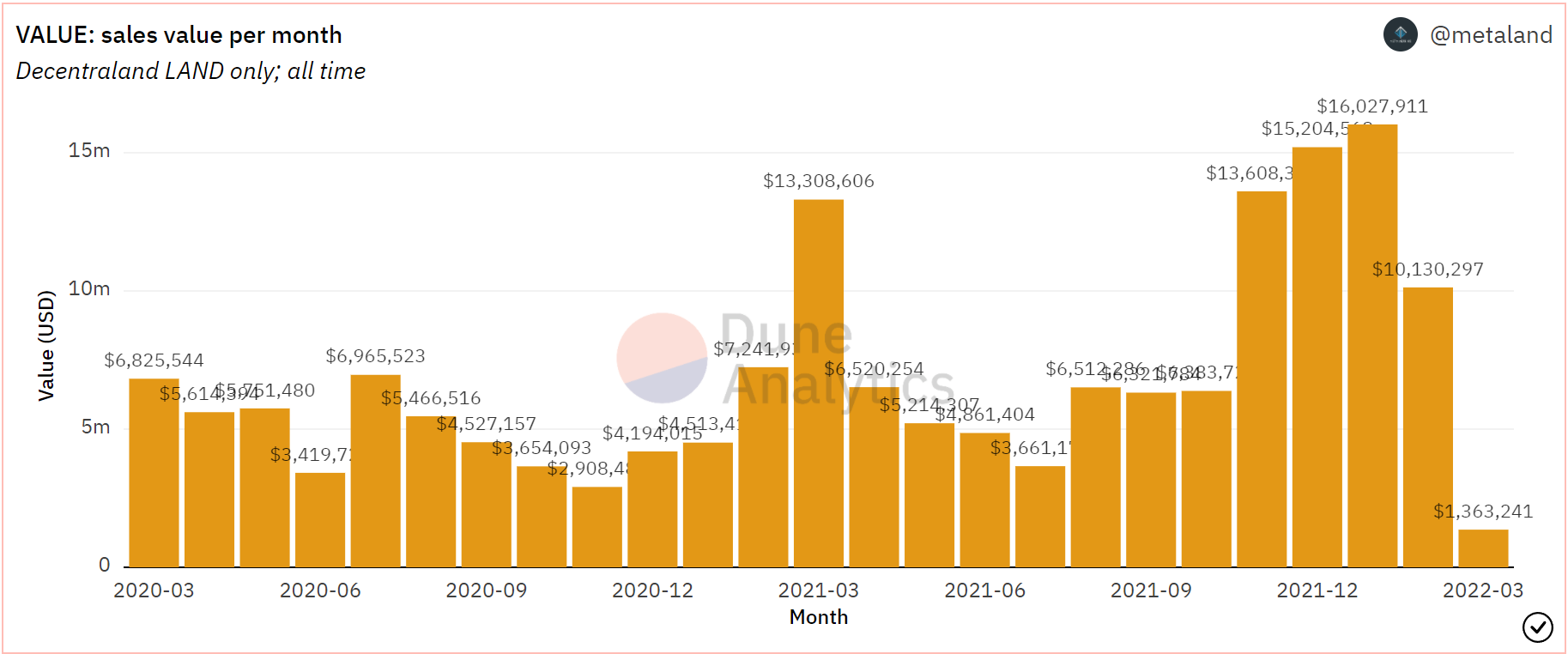Screen dimensions: 1568x654
Task: Open the @metaland author link
Action: click(1491, 35)
